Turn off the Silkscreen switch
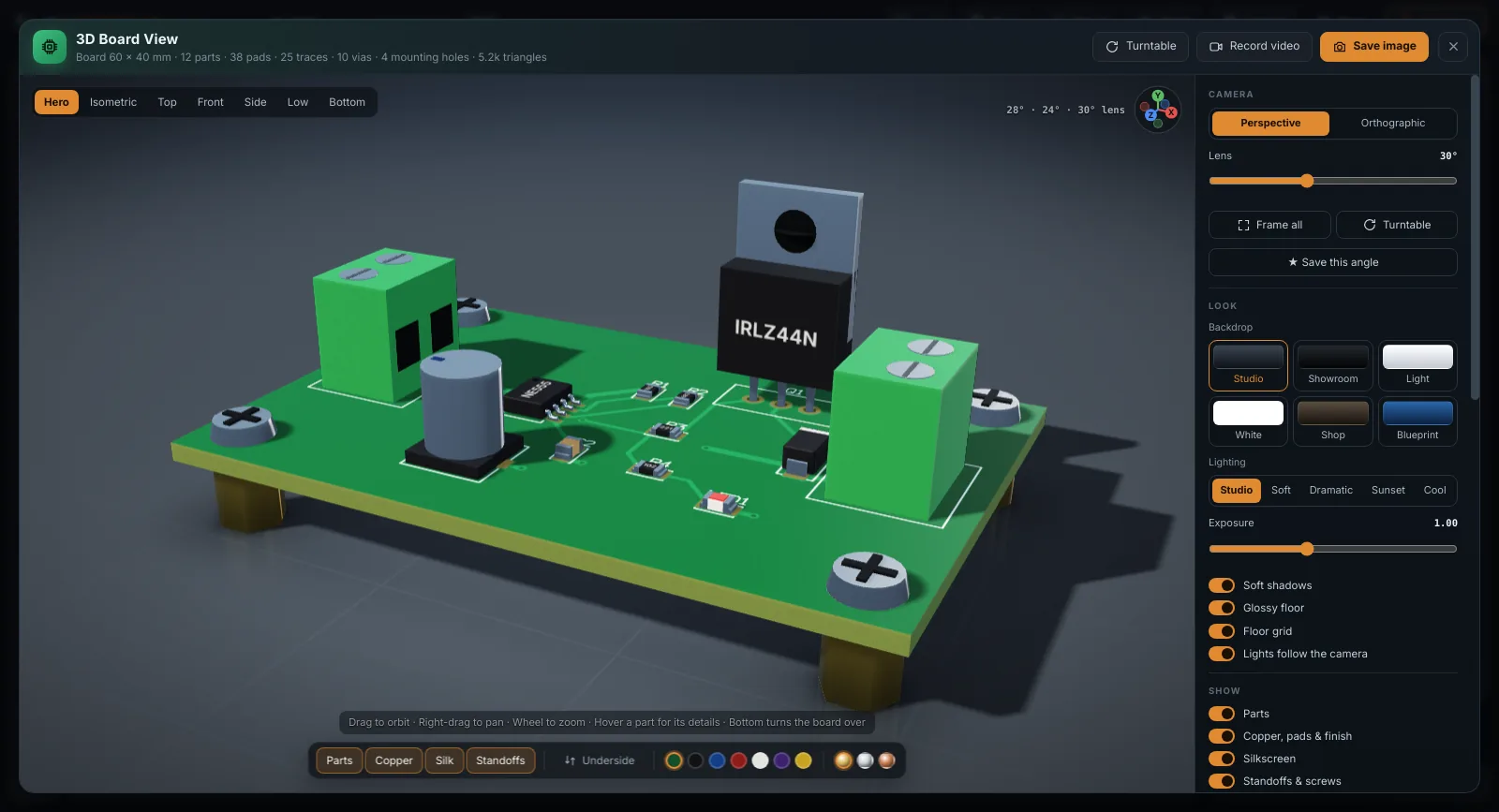 coord(1222,759)
